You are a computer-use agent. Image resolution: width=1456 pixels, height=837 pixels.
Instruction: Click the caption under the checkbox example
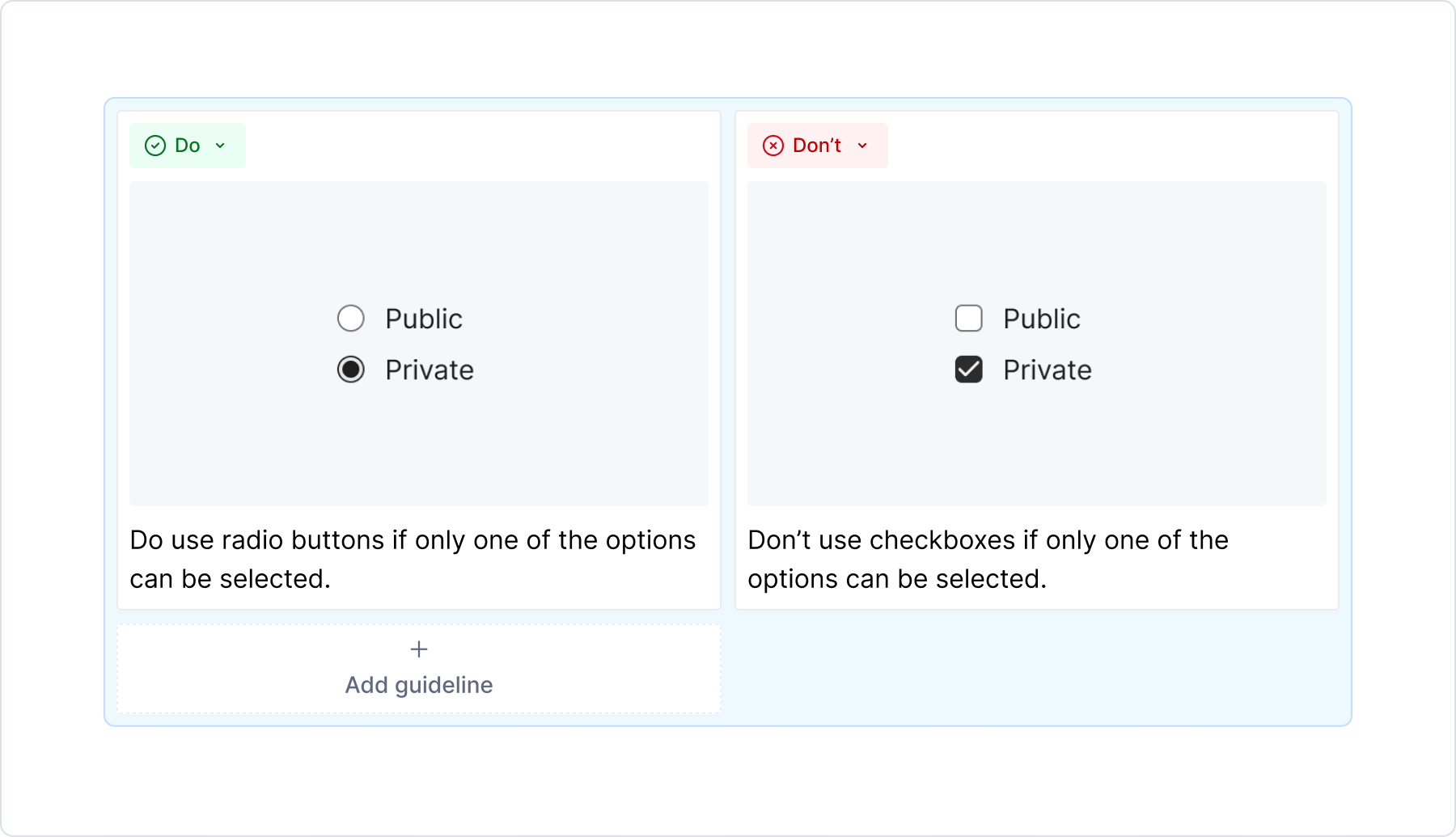point(988,559)
